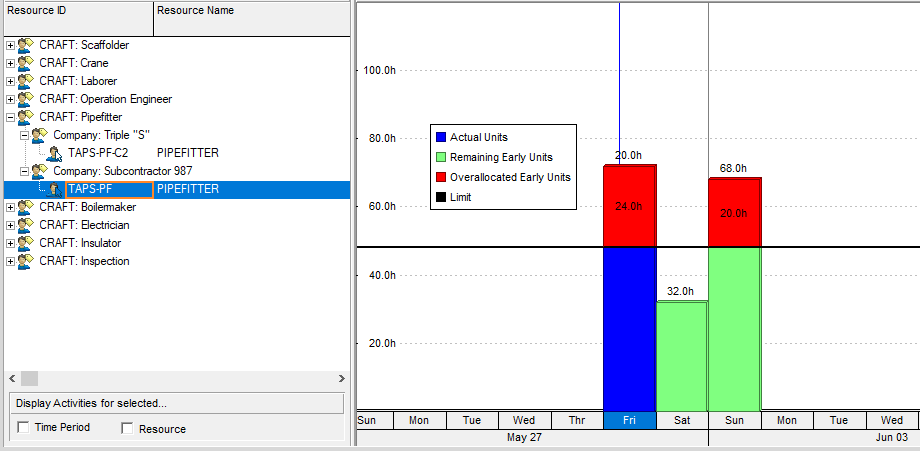Click the TAPS-PF-C2 pipefitter resource icon

pos(54,153)
